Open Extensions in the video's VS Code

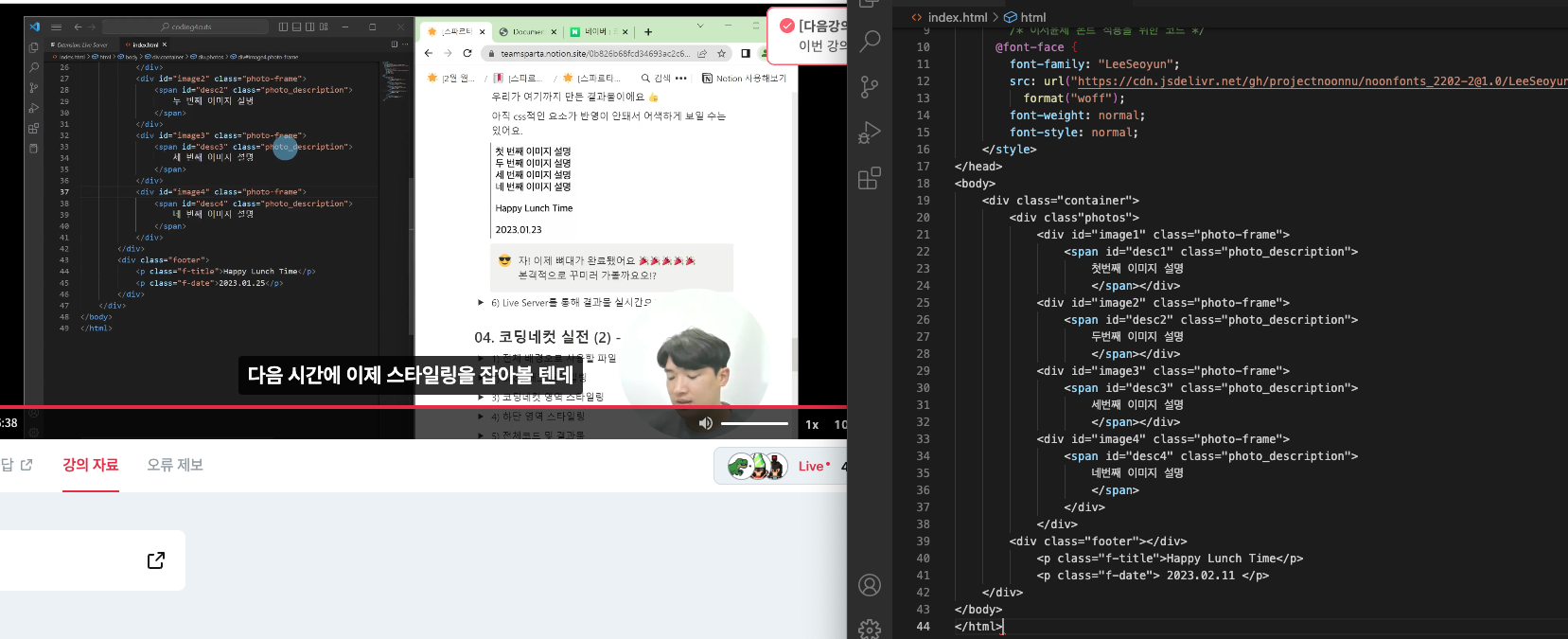33,128
